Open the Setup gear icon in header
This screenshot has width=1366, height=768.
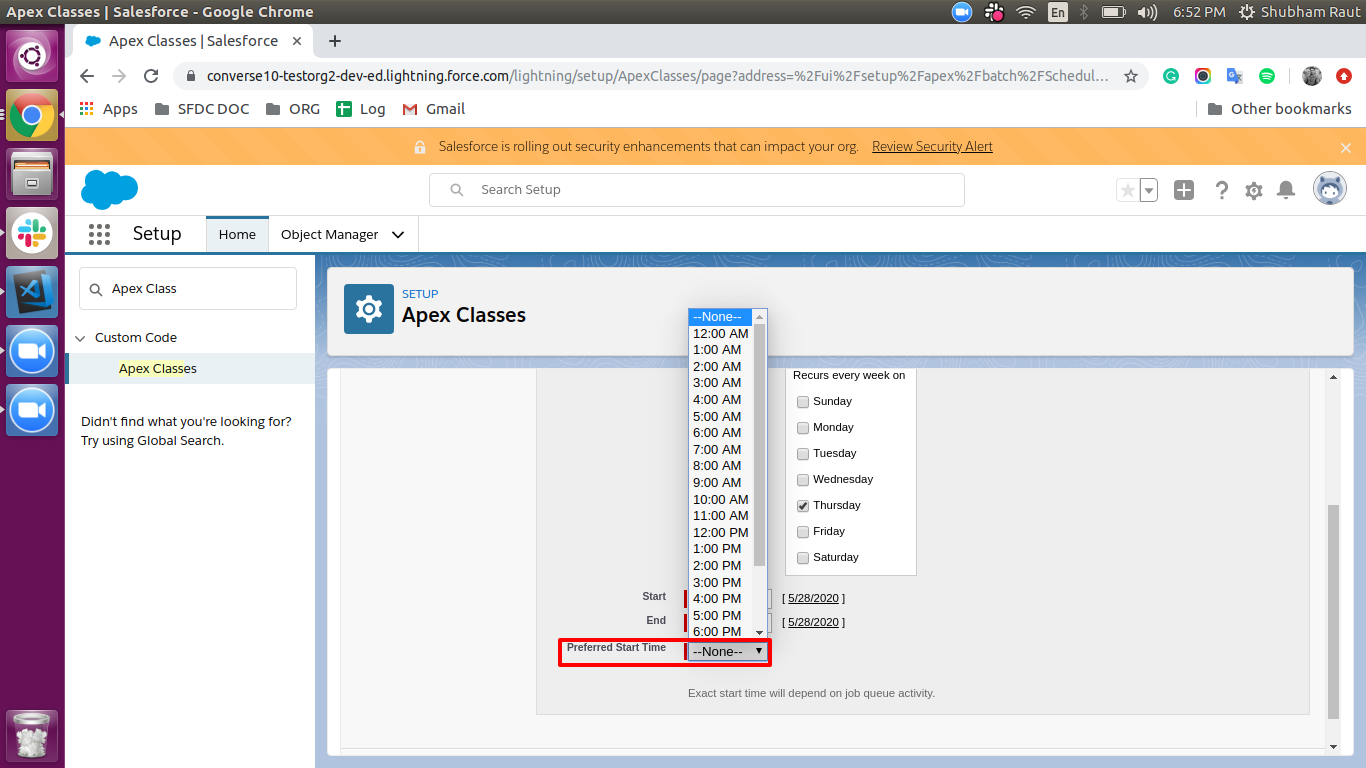pyautogui.click(x=1254, y=189)
